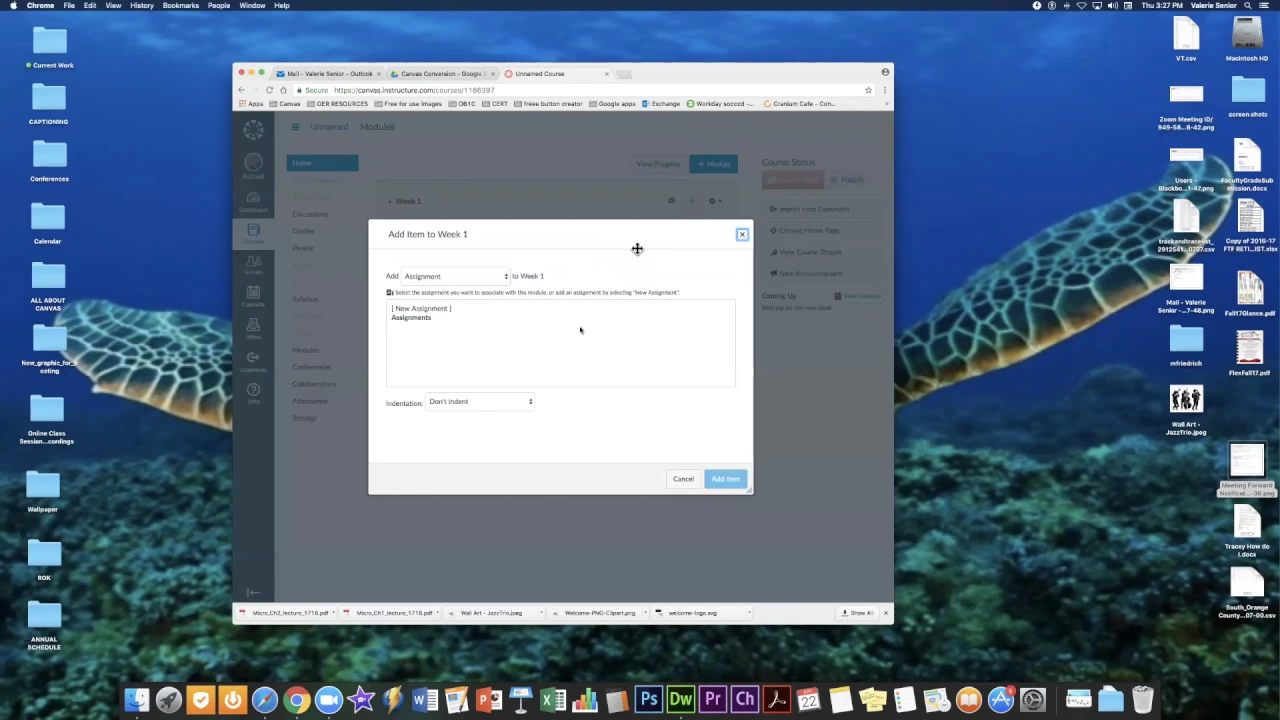The width and height of the screenshot is (1280, 720).
Task: Open Trash from the dock
Action: 1143,700
